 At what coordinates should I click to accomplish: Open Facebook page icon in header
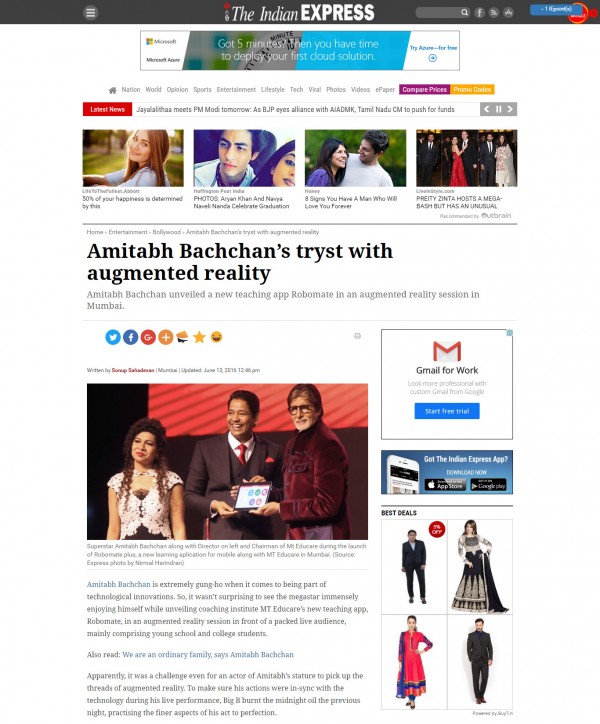pos(479,12)
